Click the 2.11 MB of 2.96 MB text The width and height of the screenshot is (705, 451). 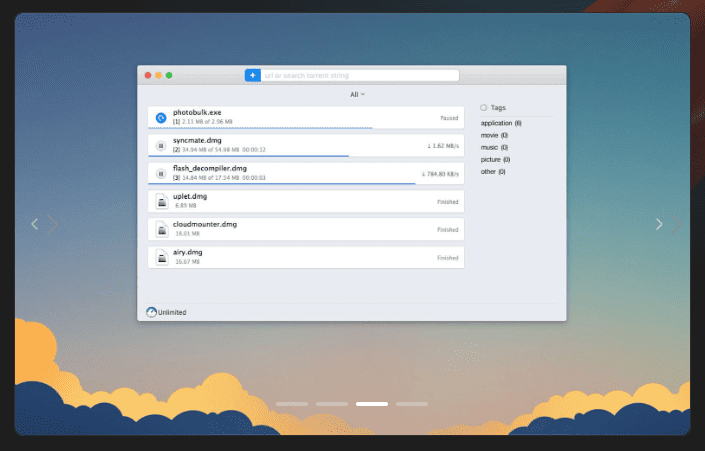(207, 122)
